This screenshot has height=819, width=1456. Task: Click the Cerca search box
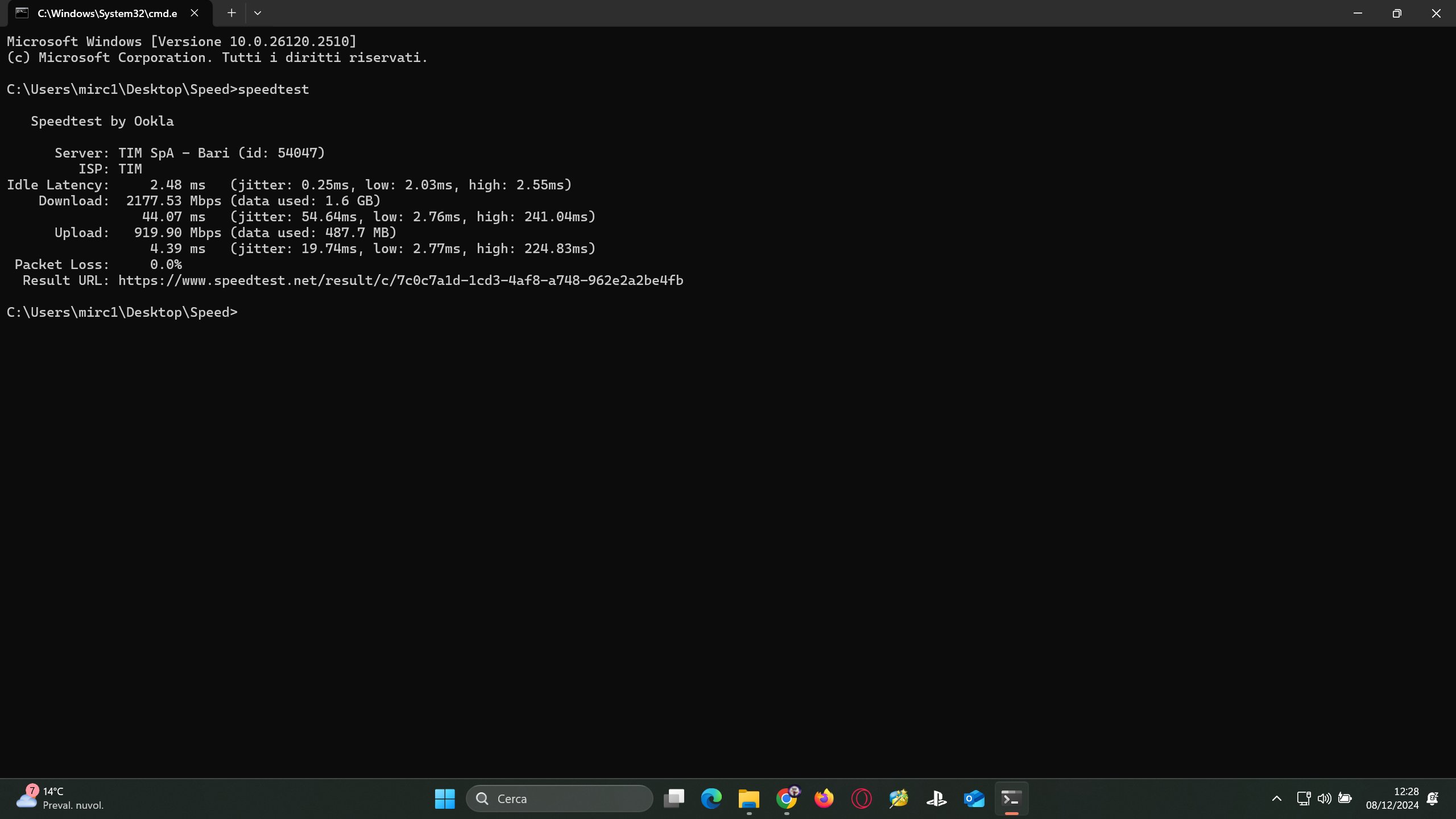560,799
